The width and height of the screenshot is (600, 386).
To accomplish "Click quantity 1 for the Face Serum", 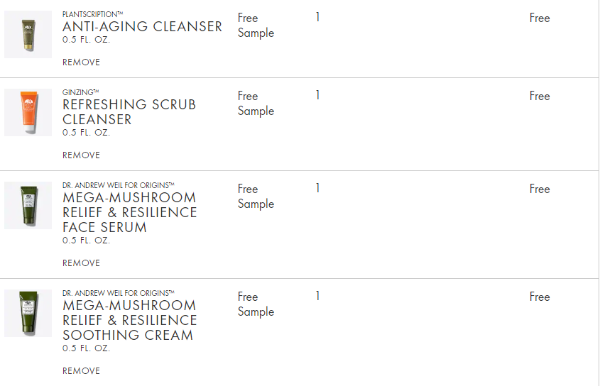I will [x=318, y=188].
